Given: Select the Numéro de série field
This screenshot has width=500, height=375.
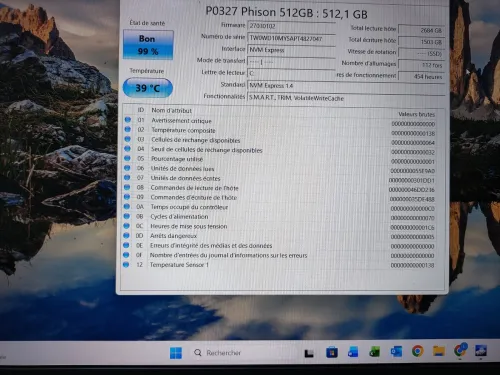Looking at the screenshot, I should 291,38.
